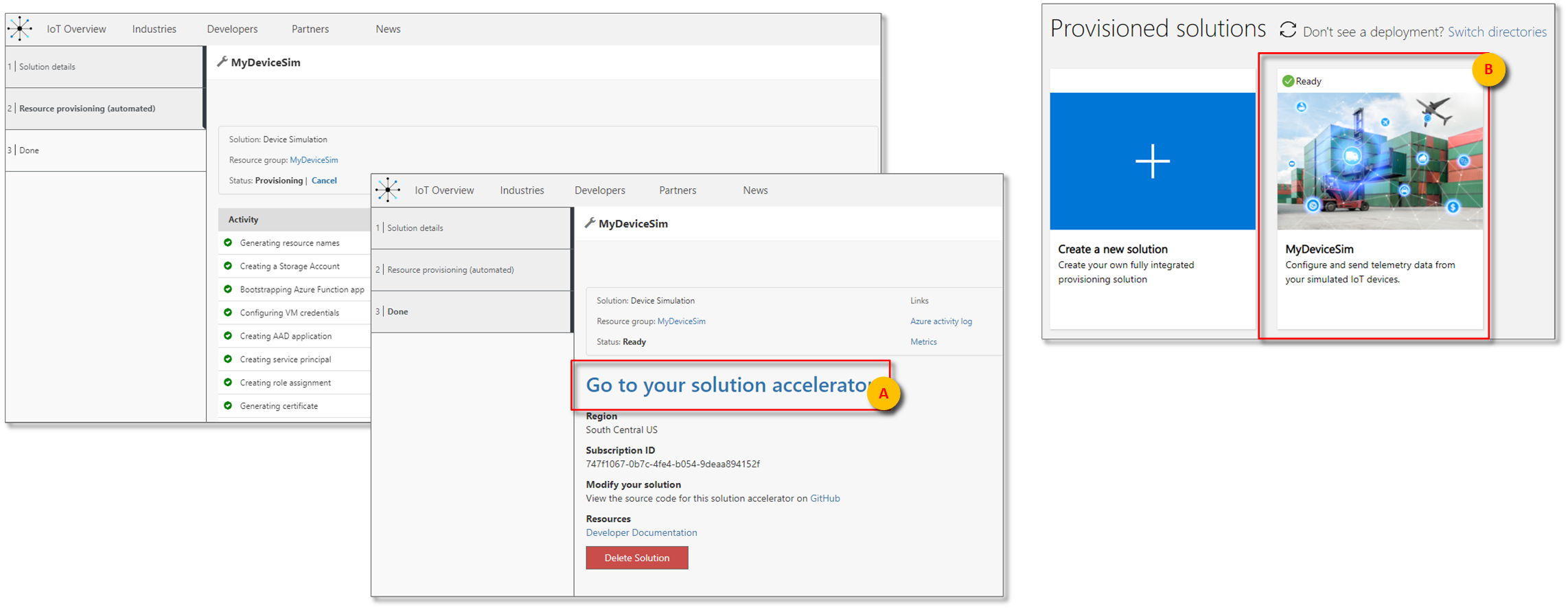Image resolution: width=1568 pixels, height=608 pixels.
Task: Click the Generating certificate activity text
Action: coord(279,406)
